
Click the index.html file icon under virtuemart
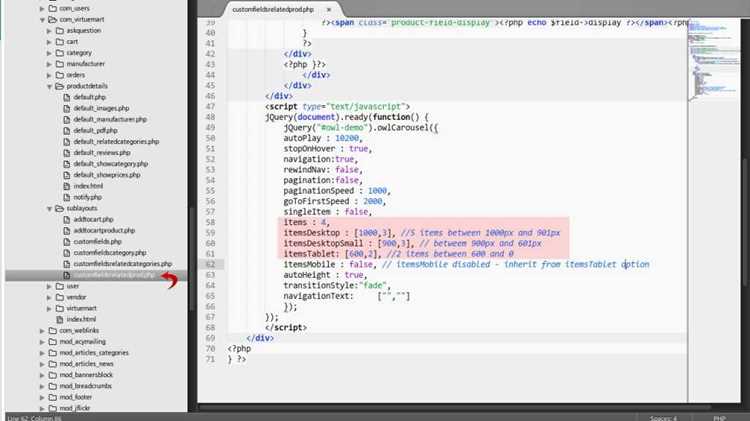[x=60, y=319]
